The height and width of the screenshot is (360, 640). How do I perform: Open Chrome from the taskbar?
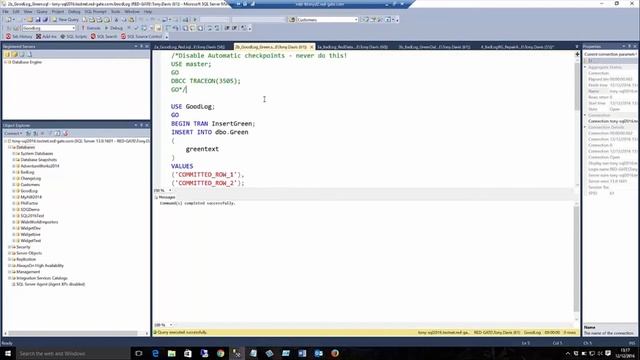pyautogui.click(x=221, y=353)
